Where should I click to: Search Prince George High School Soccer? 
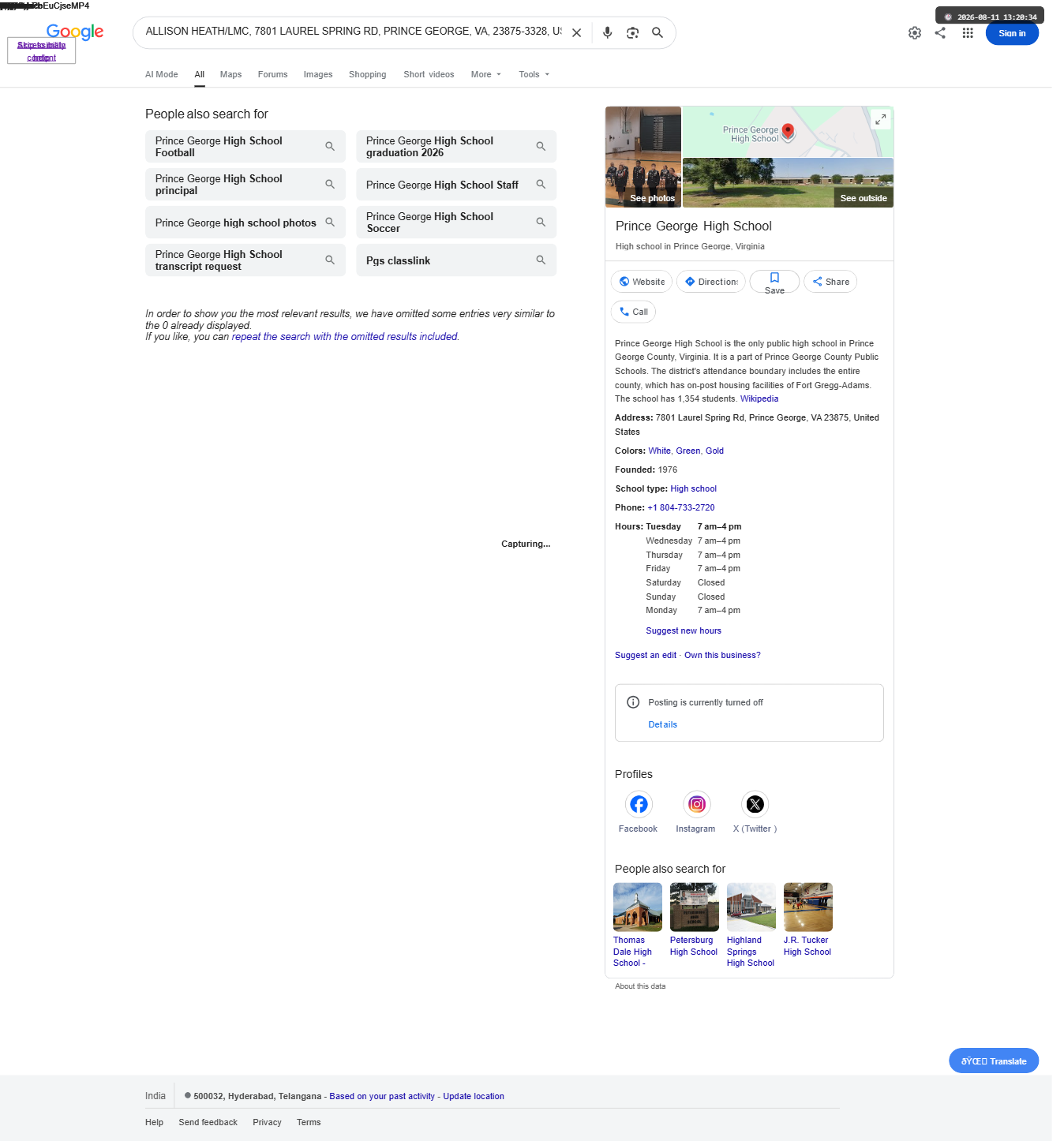tap(456, 223)
